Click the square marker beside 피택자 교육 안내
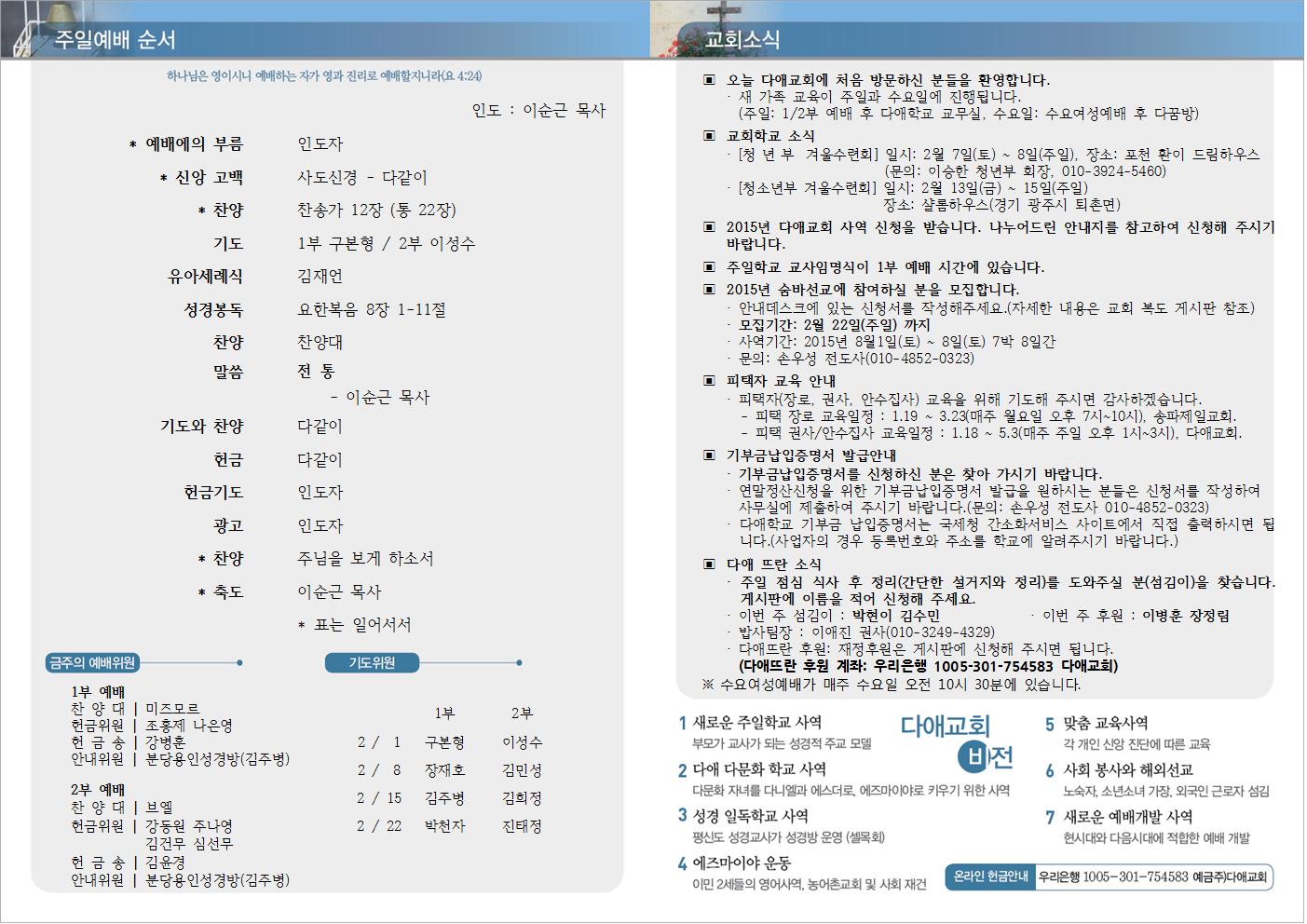Screen dimensions: 1307x924 (x=710, y=381)
